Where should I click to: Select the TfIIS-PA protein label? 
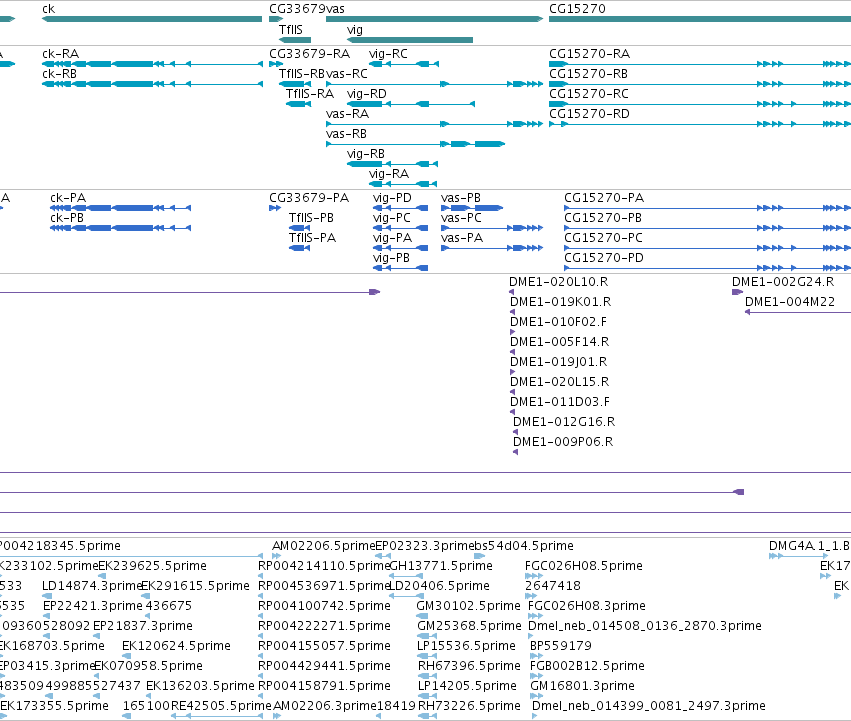coord(312,238)
